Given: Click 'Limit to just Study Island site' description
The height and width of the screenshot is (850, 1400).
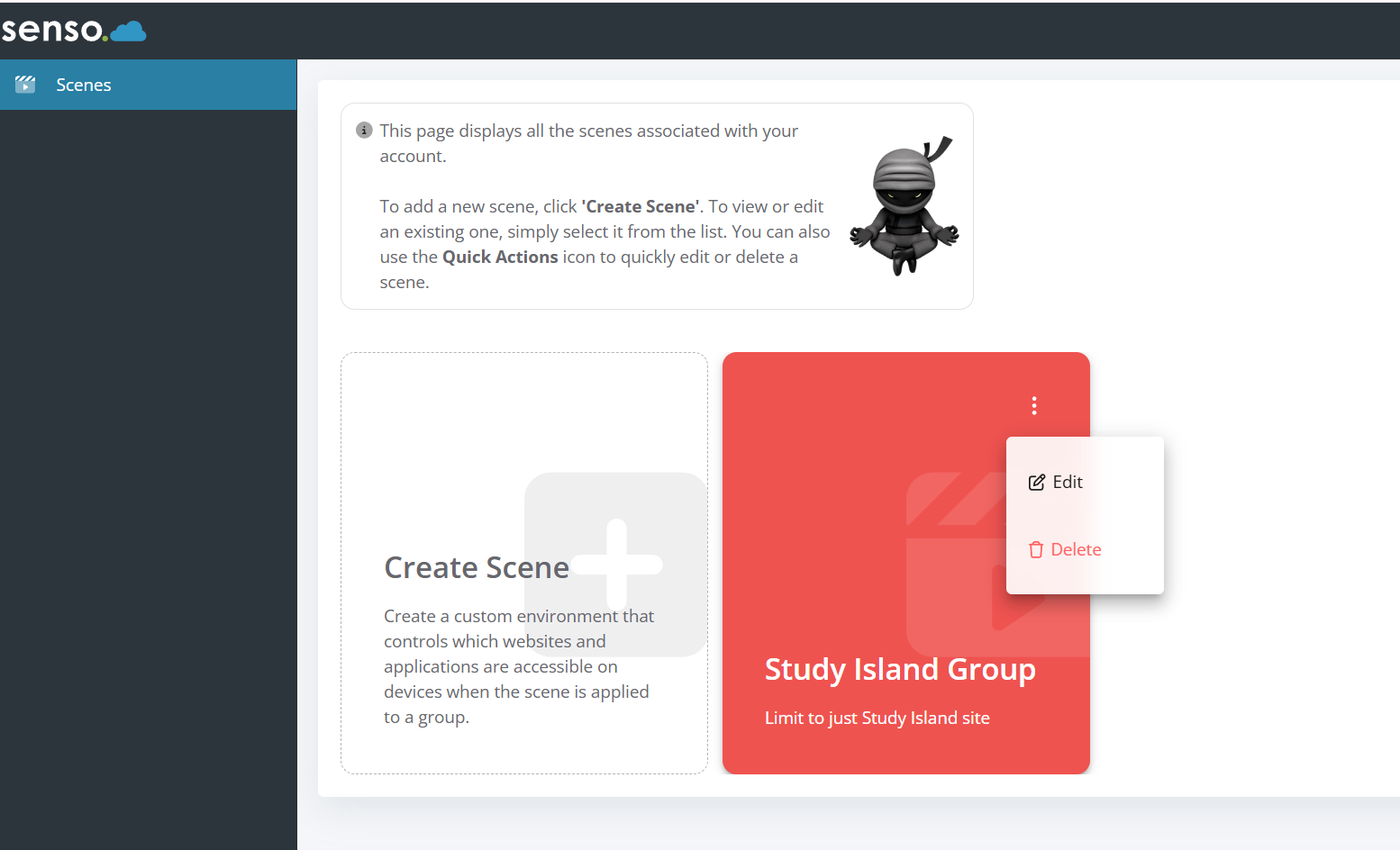Looking at the screenshot, I should 877,718.
